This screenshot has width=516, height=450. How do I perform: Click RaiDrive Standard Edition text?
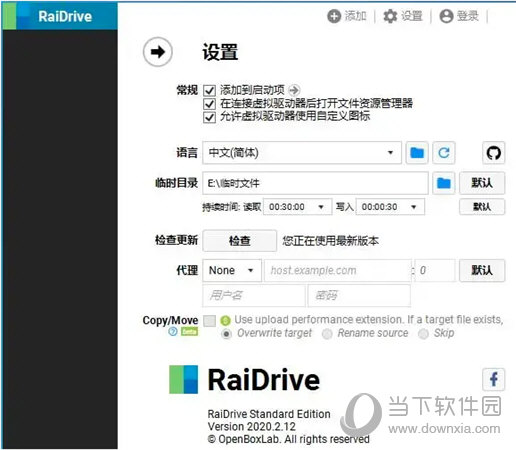point(269,414)
